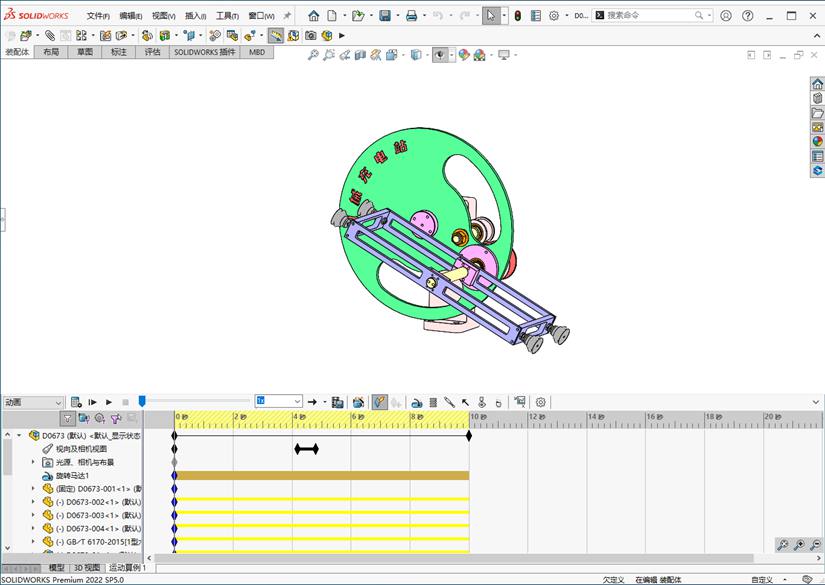Image resolution: width=825 pixels, height=585 pixels.
Task: Open the 工具(T) menu
Action: coord(227,16)
